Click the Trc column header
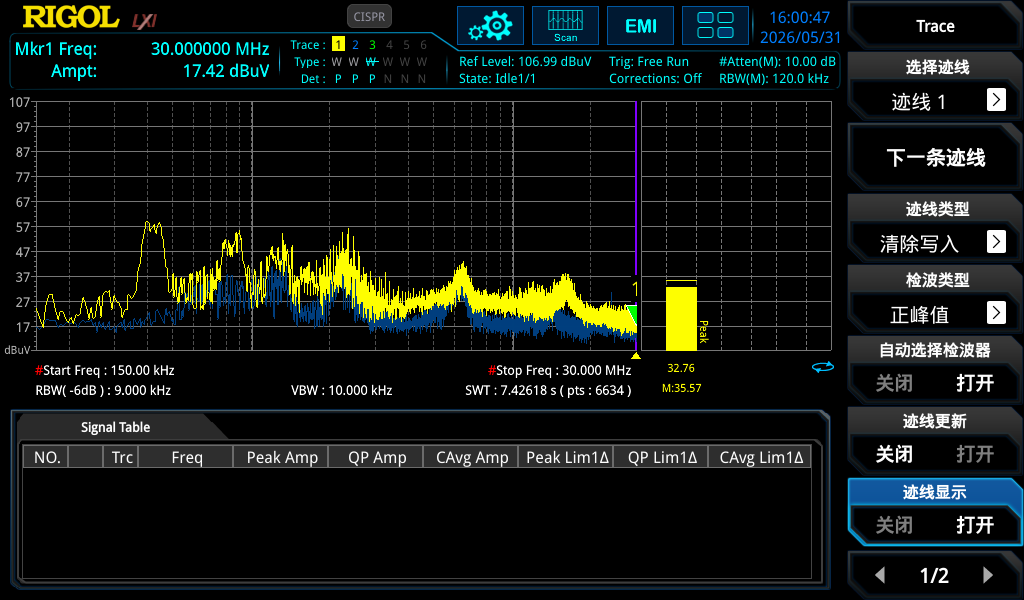The image size is (1024, 600). click(x=121, y=457)
